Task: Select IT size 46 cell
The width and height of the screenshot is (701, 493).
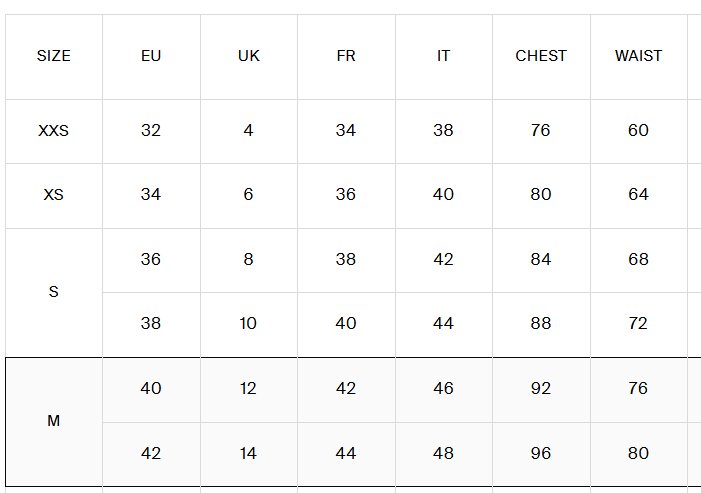Action: point(443,388)
